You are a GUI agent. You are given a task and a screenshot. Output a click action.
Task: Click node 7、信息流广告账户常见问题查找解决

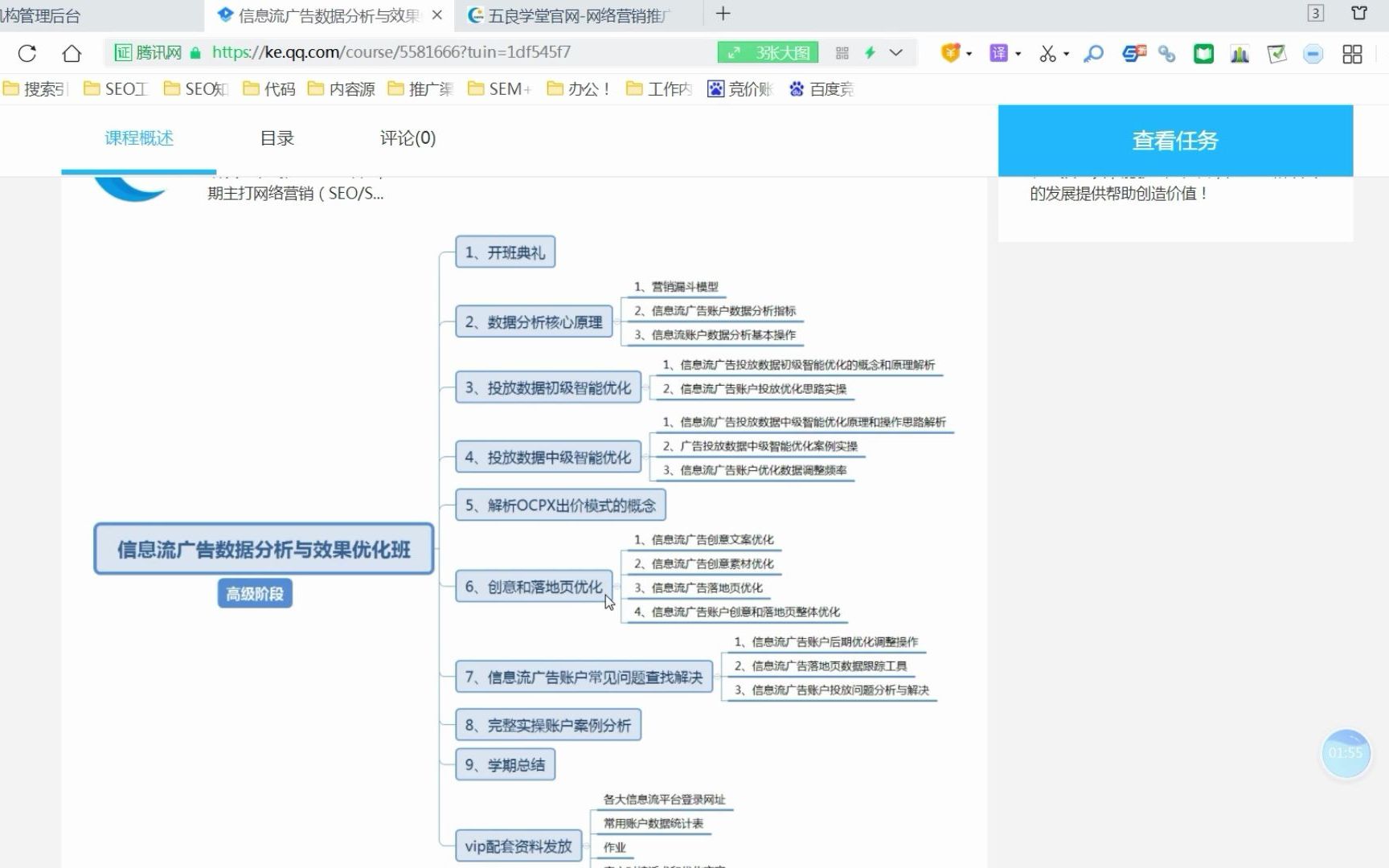[x=584, y=677]
